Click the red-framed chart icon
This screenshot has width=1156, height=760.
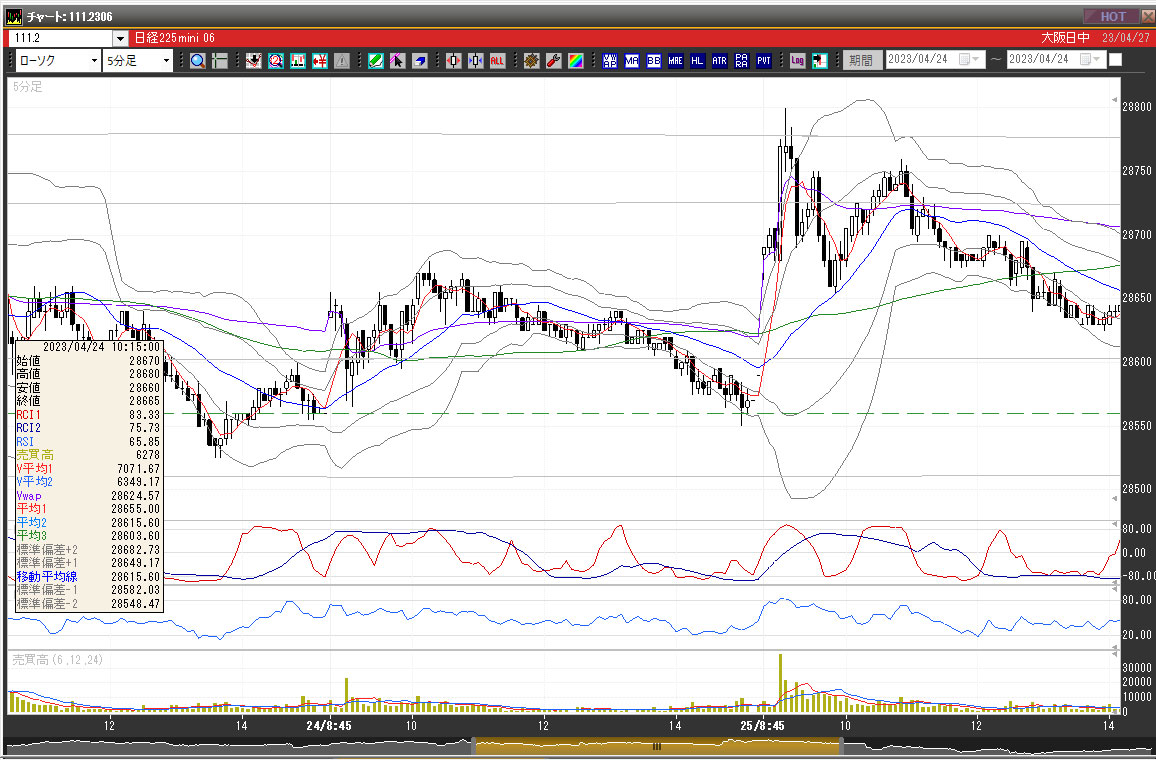[x=298, y=60]
